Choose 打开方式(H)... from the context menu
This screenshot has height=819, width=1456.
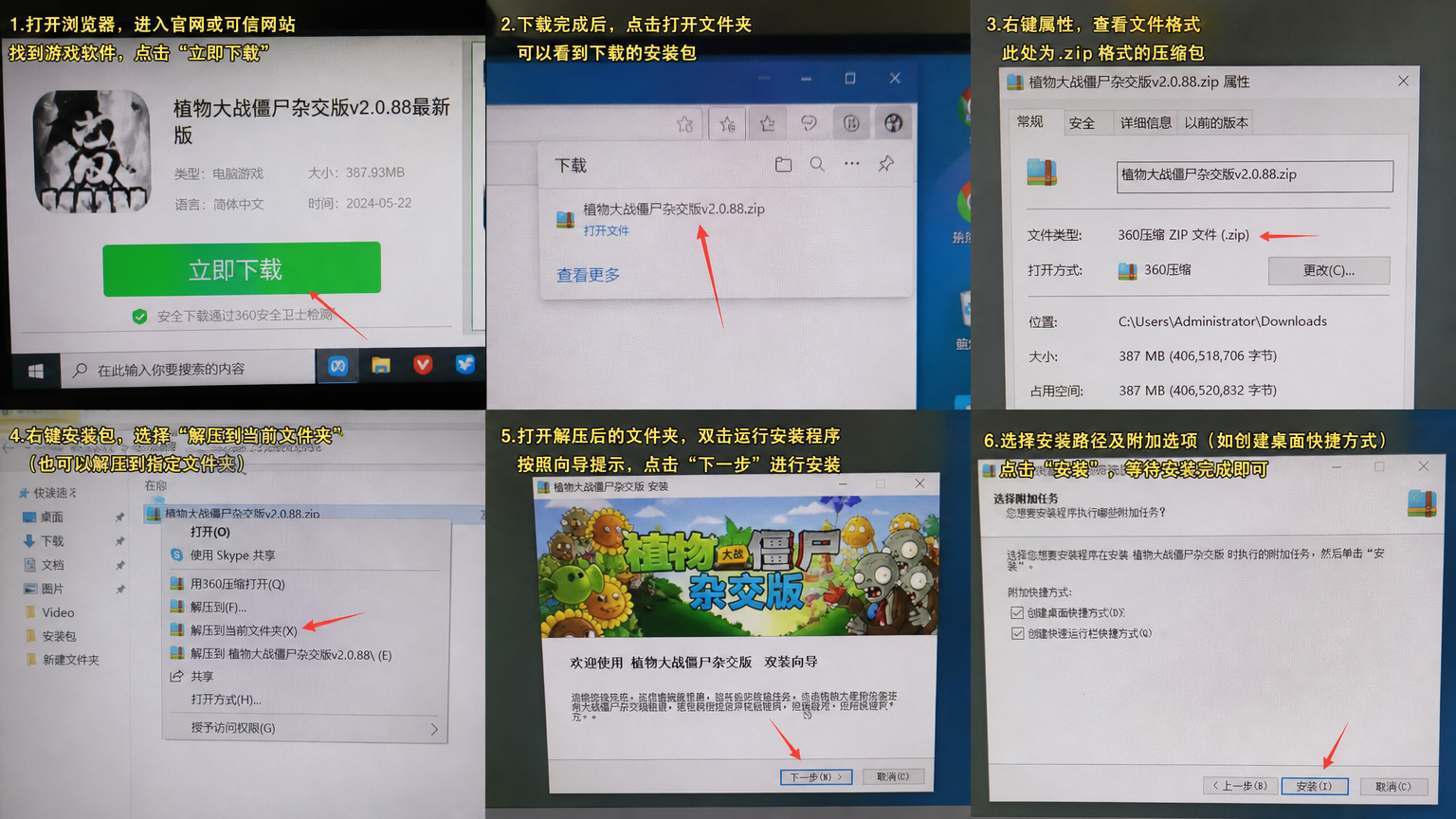pos(226,700)
